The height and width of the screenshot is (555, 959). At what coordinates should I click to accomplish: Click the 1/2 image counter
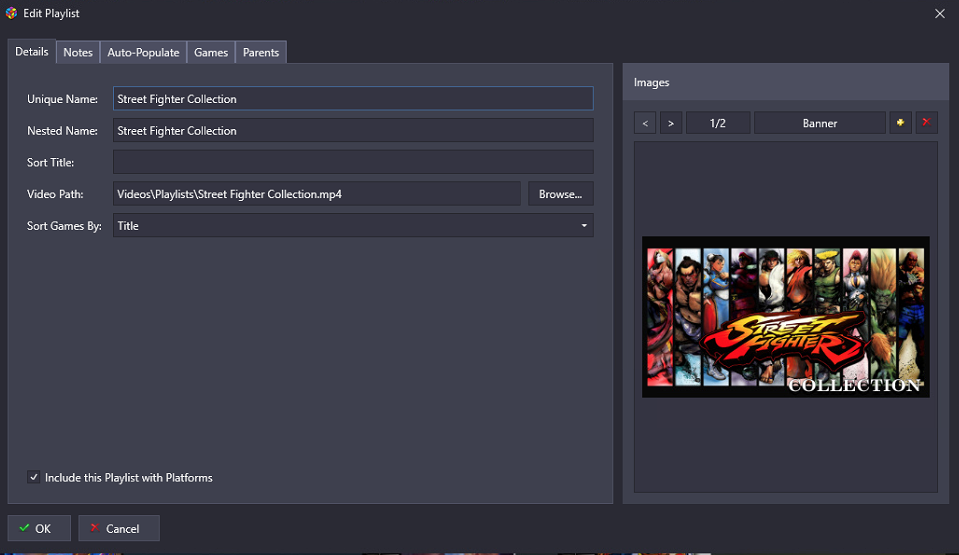[x=718, y=123]
